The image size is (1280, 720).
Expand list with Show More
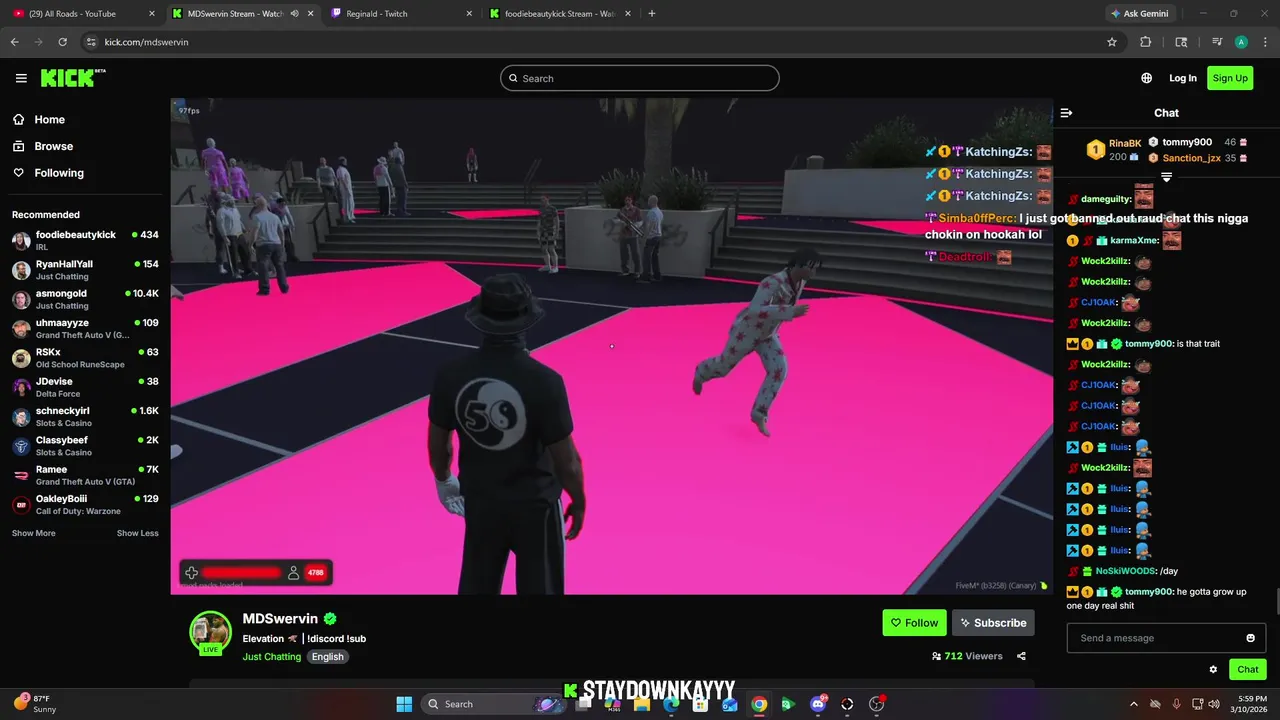(x=33, y=533)
